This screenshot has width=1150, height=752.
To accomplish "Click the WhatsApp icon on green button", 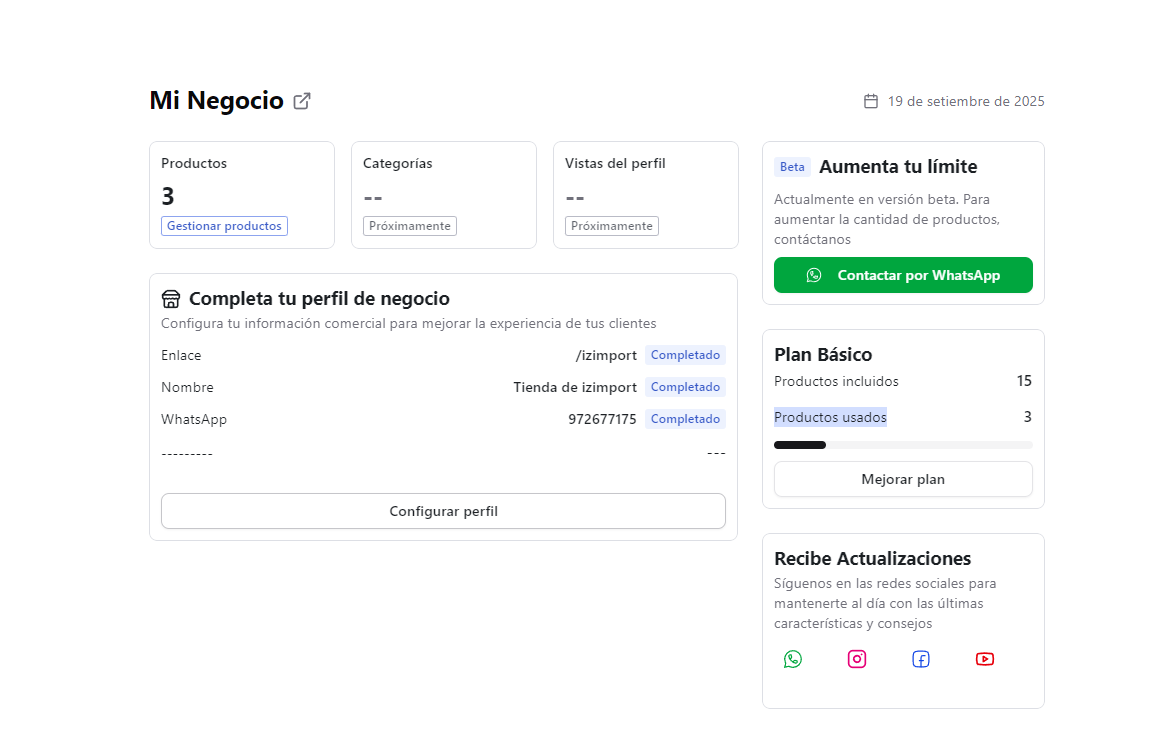I will coord(815,275).
